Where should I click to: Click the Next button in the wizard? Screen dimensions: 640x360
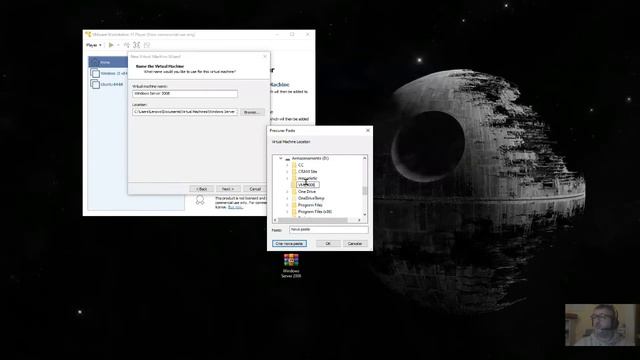click(x=228, y=189)
